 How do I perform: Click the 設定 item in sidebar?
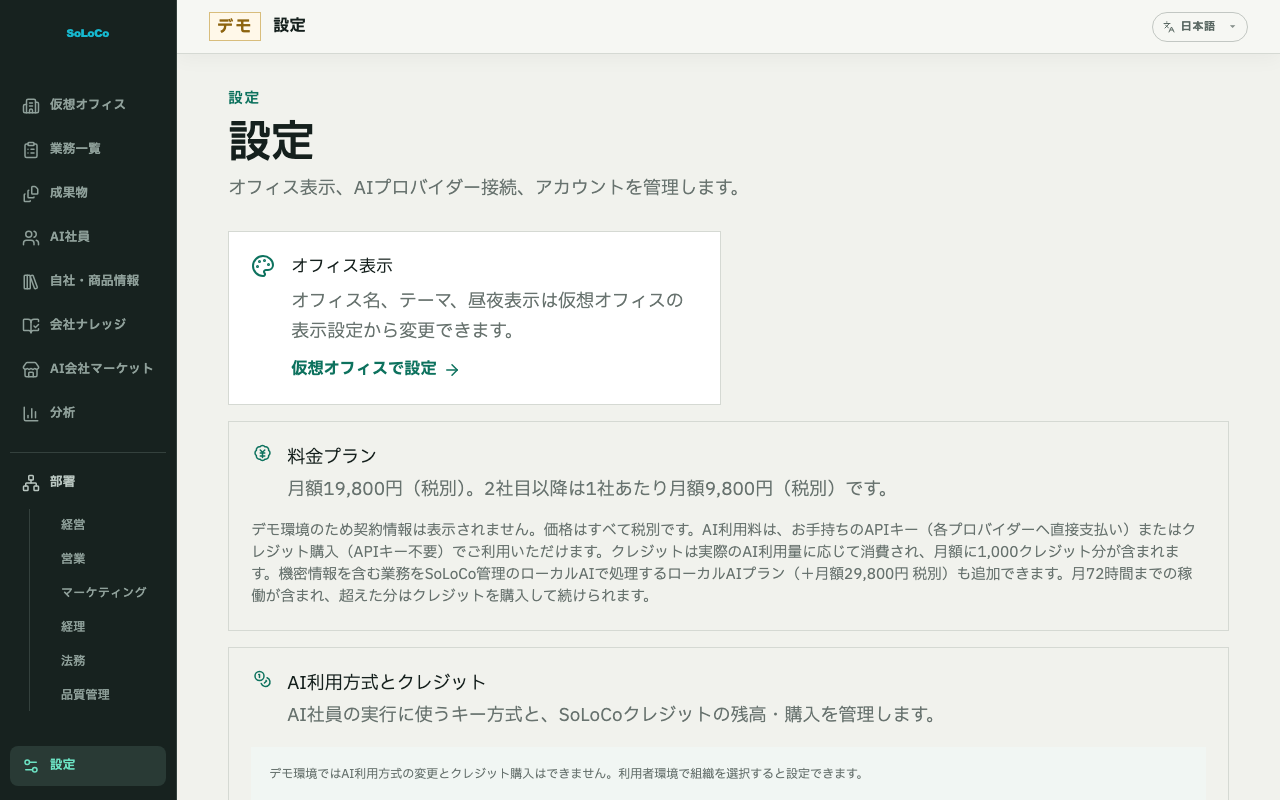click(88, 766)
